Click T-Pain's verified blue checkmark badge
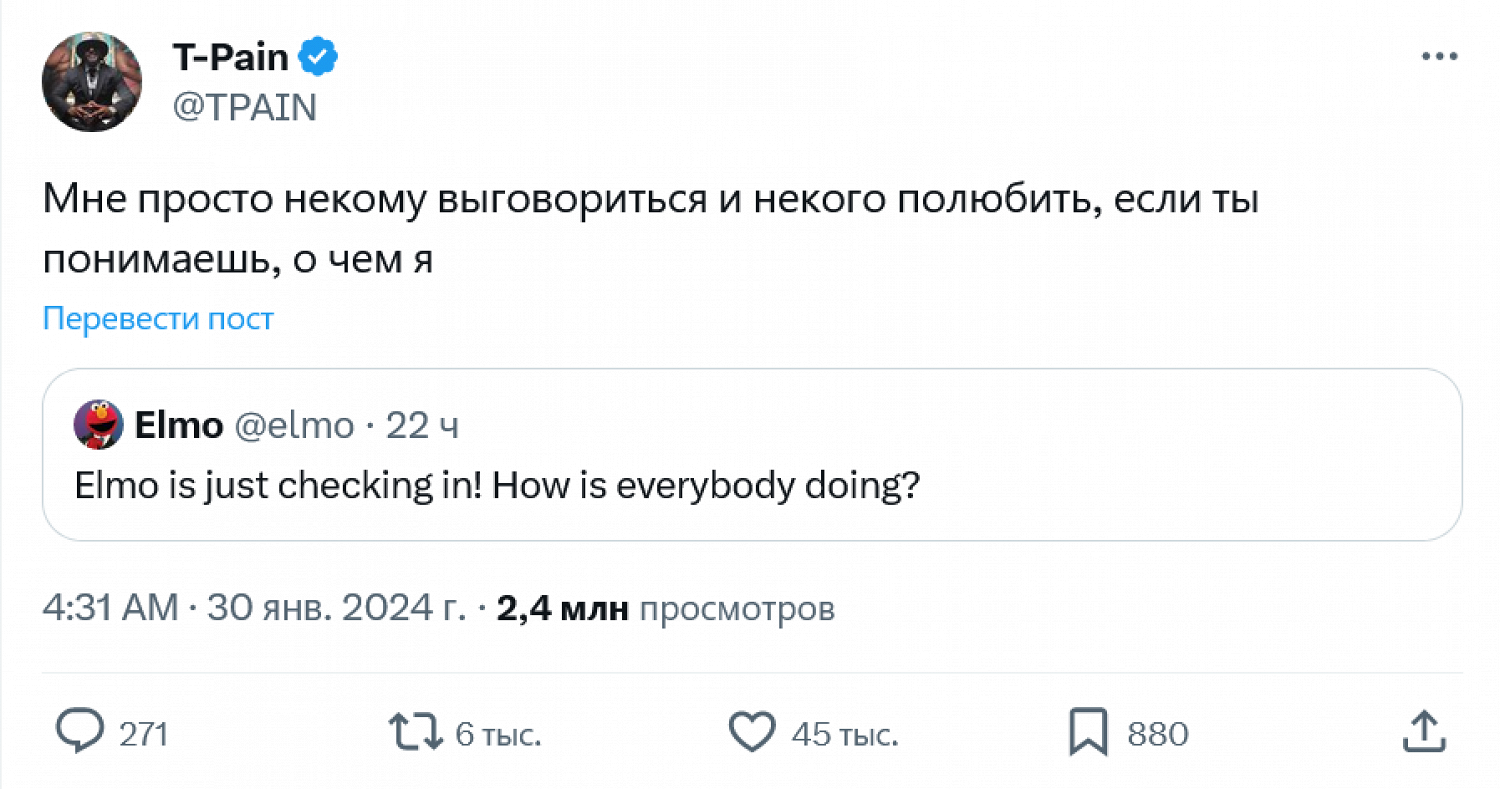Image resolution: width=1500 pixels, height=789 pixels. coord(320,60)
